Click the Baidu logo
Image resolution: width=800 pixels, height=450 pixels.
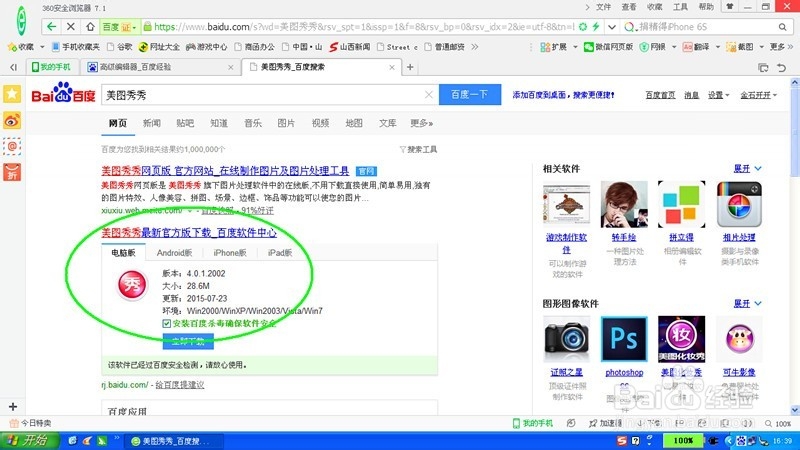(x=63, y=93)
